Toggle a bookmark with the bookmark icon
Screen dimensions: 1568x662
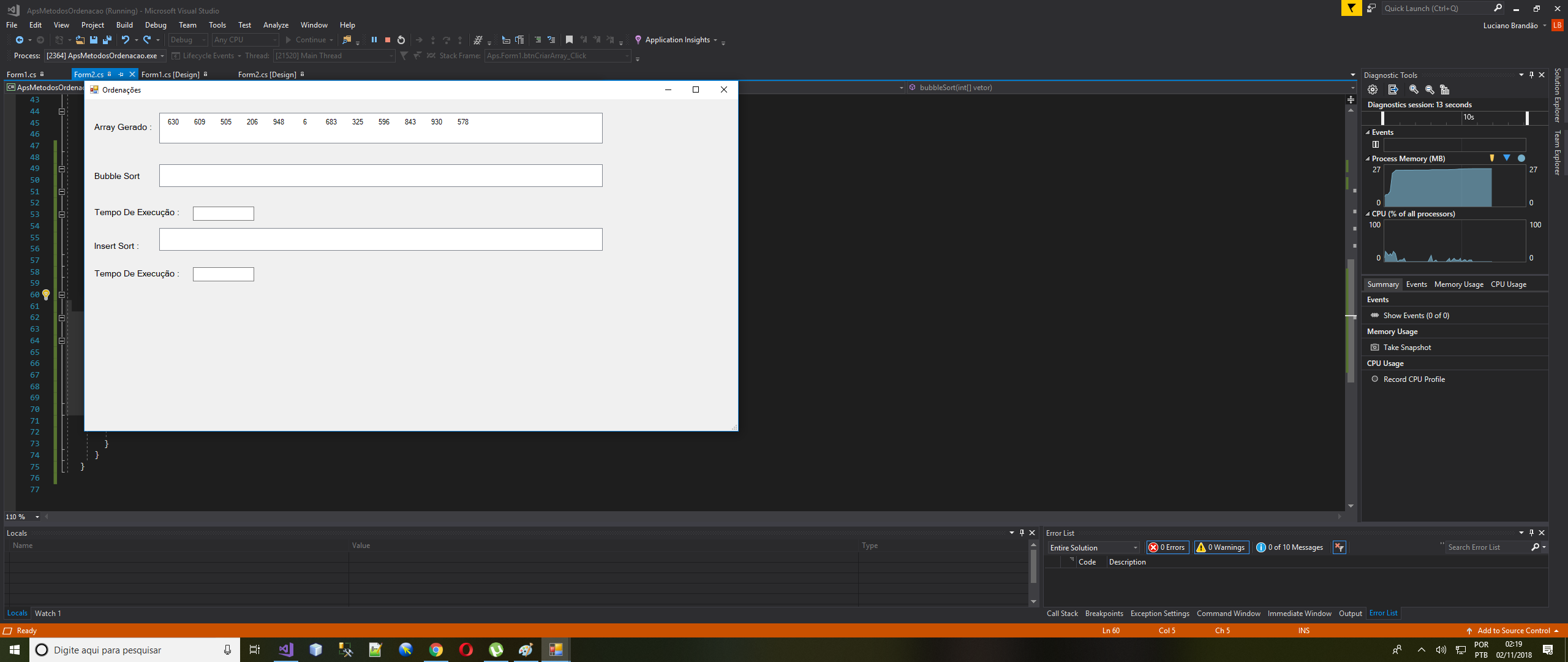coord(569,40)
